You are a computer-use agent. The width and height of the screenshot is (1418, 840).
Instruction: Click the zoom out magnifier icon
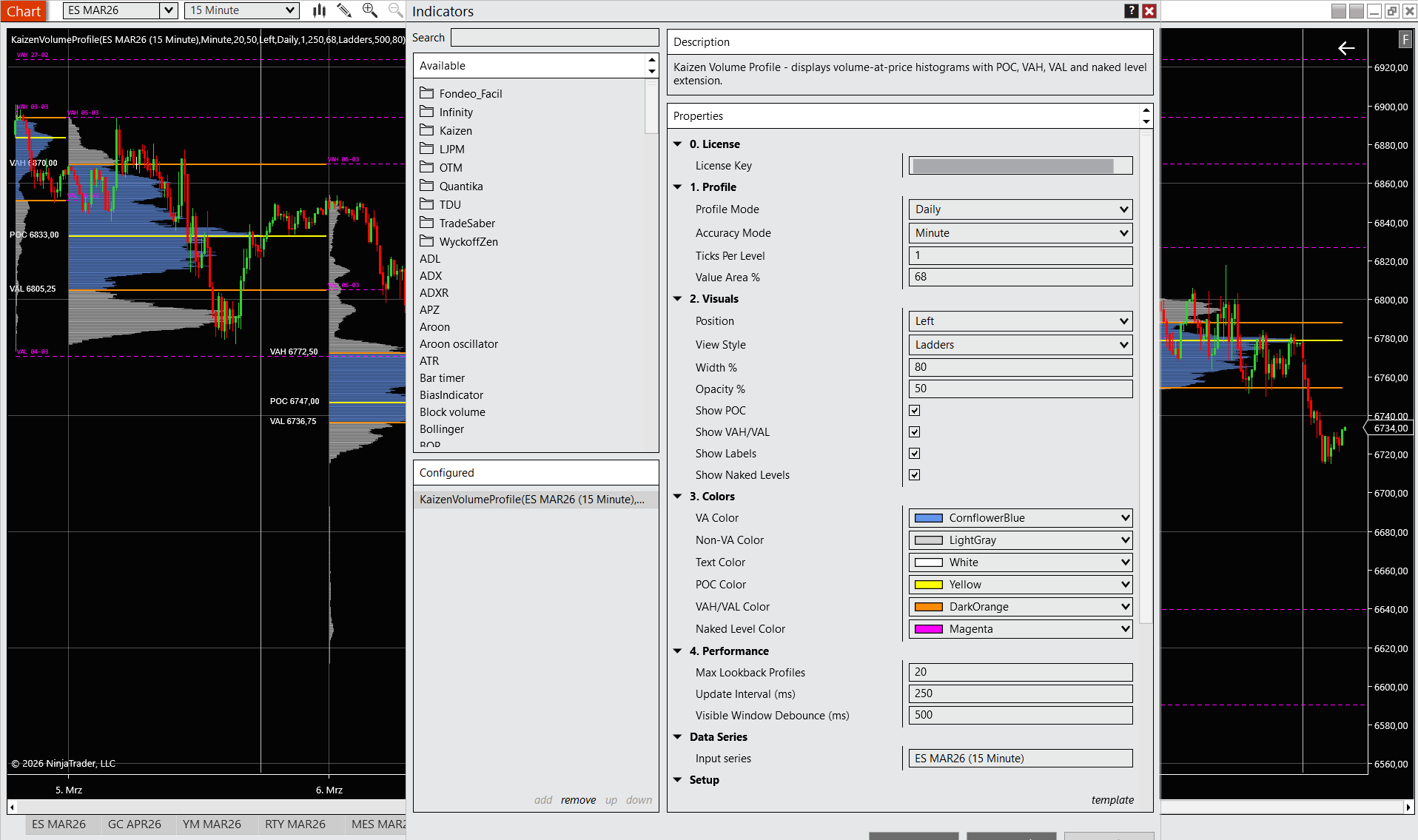coord(395,10)
